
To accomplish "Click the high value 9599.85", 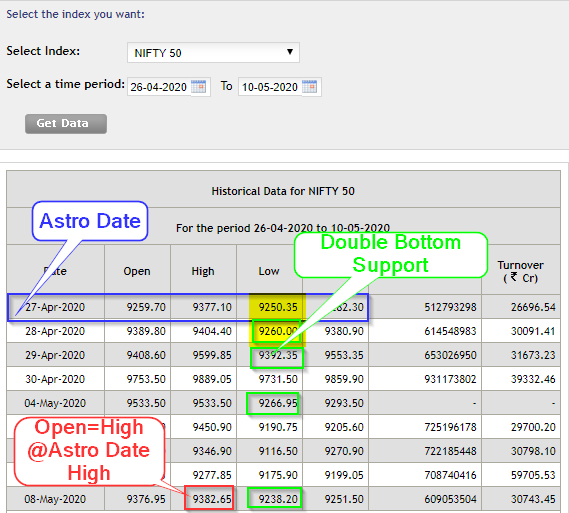I will [212, 355].
